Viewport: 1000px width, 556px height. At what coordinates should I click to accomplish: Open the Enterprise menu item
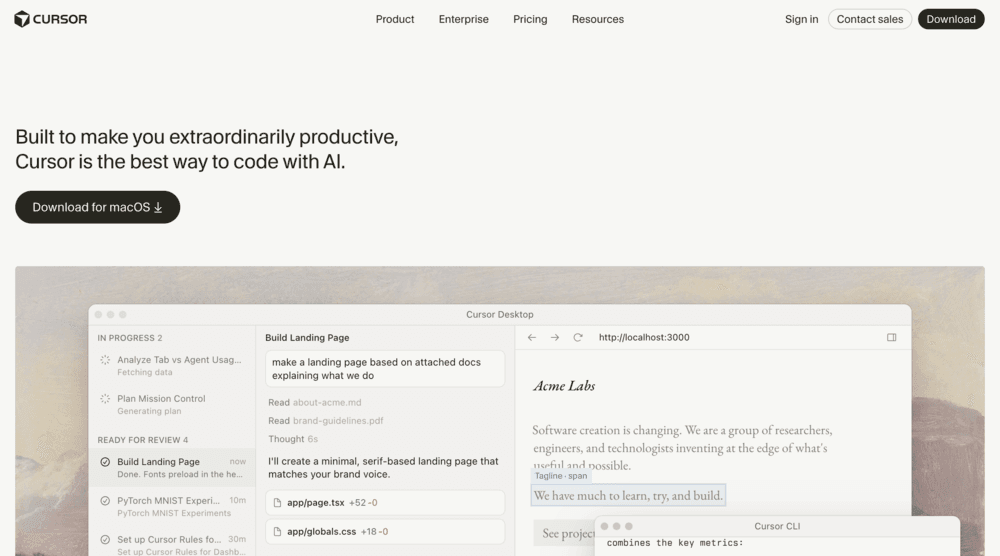pyautogui.click(x=464, y=19)
